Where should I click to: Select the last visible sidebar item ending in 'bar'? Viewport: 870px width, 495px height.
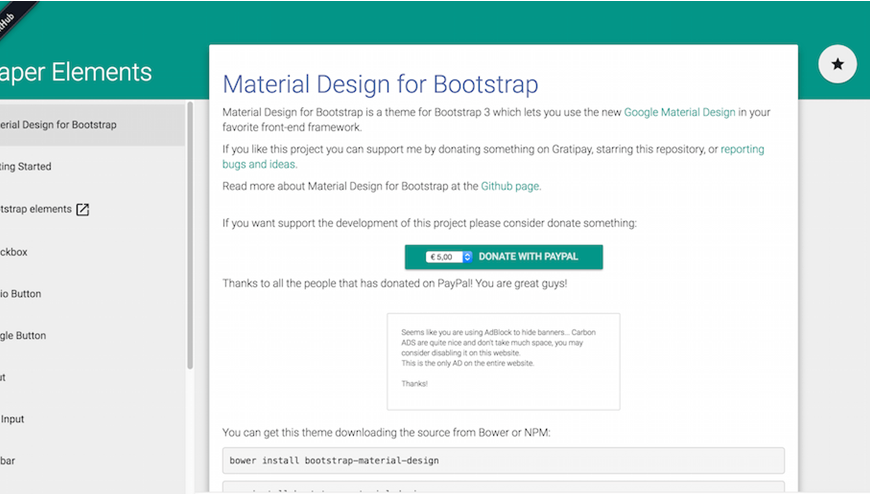[8, 462]
